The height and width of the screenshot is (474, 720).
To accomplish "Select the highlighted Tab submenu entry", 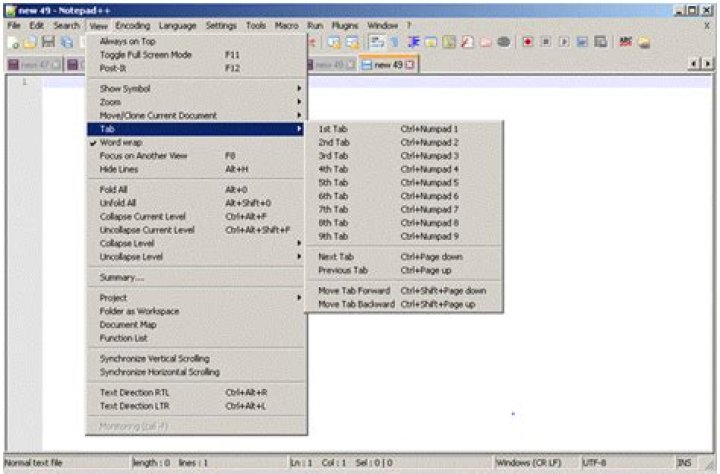I will pos(197,129).
